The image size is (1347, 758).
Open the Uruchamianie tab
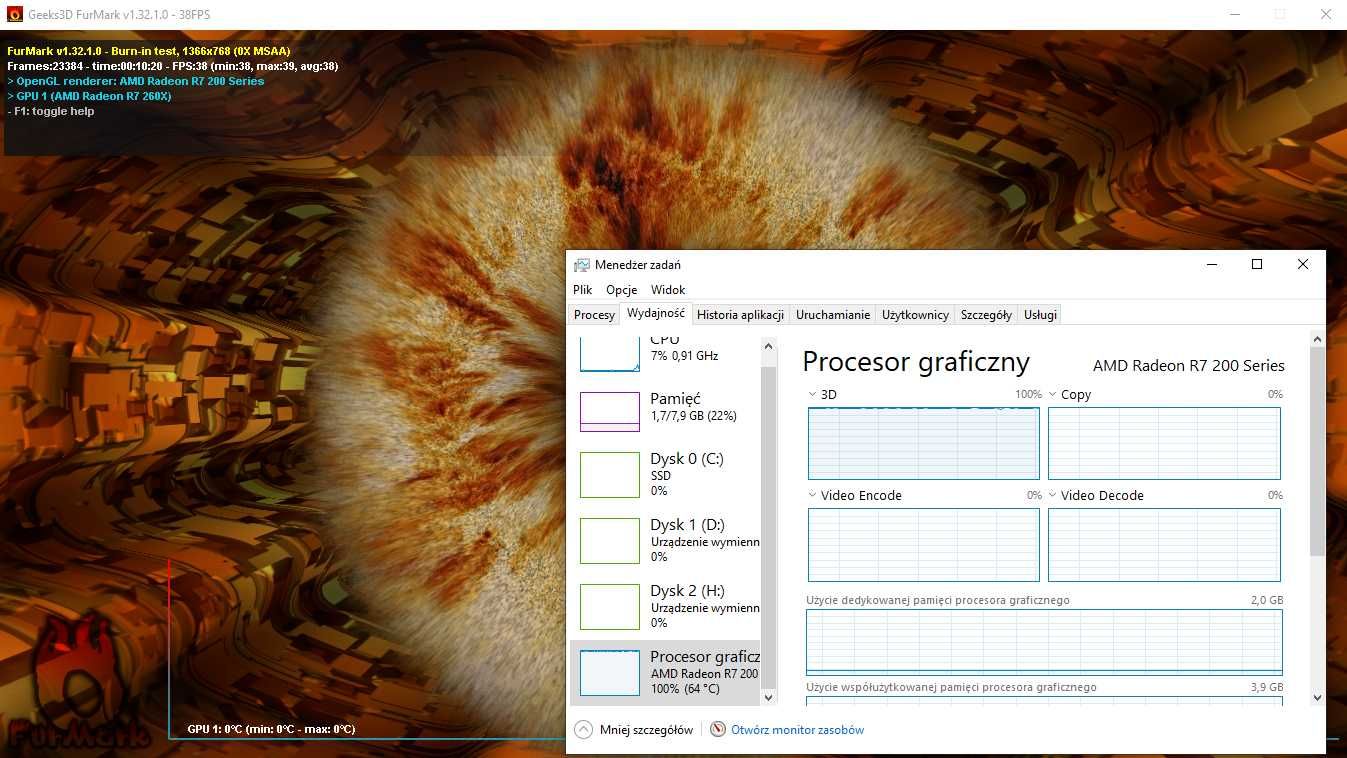pyautogui.click(x=833, y=315)
